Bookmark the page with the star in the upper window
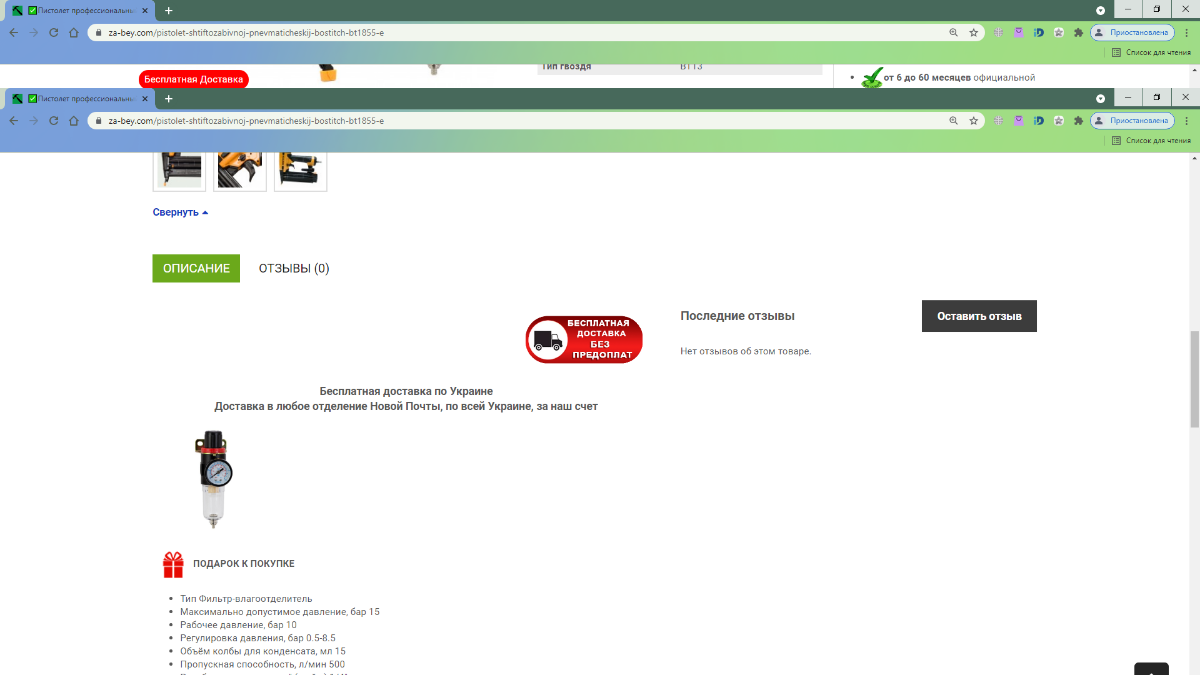The width and height of the screenshot is (1200, 675). (x=973, y=32)
